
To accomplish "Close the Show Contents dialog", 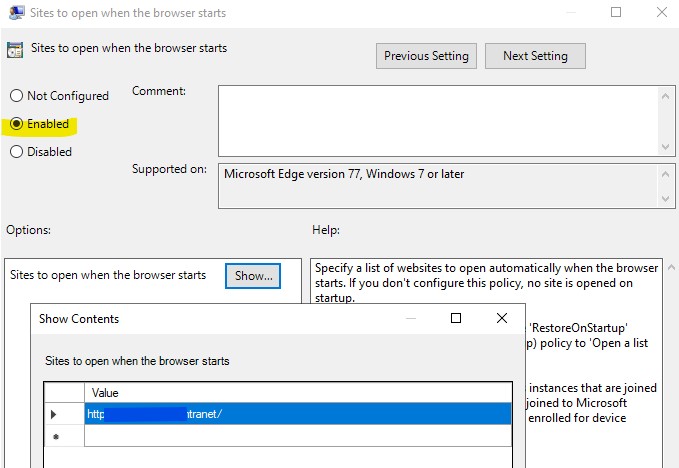I will click(502, 319).
